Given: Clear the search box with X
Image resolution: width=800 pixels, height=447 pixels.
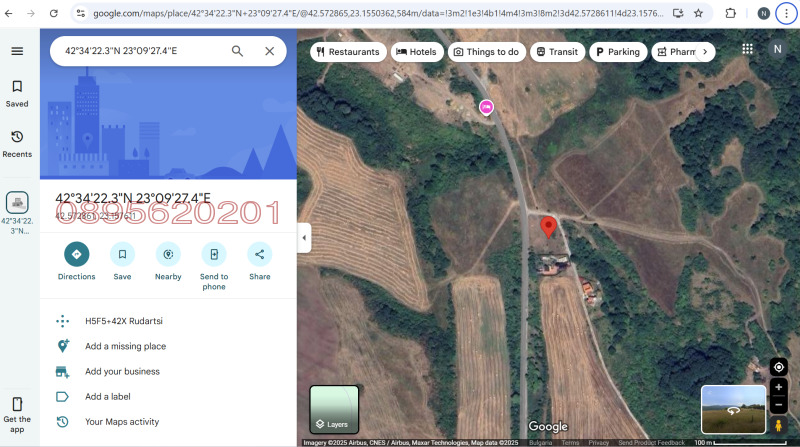Looking at the screenshot, I should click(x=269, y=51).
